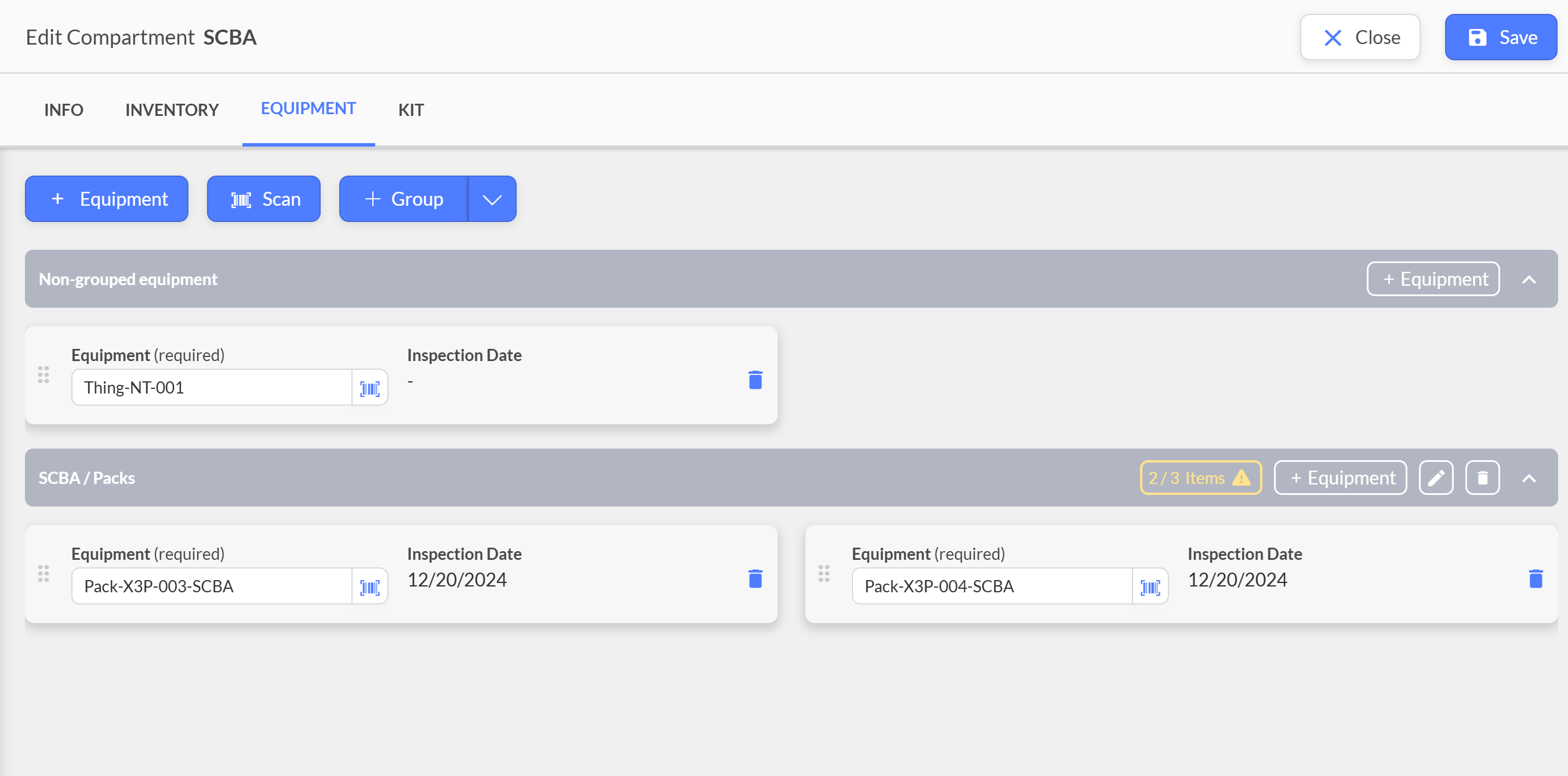Click the Non-grouped equipment header title
The image size is (1568, 776).
tap(128, 280)
